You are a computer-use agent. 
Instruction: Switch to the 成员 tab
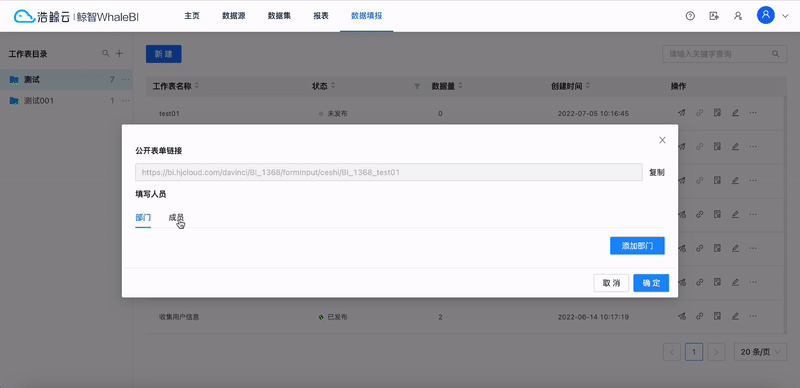tap(176, 217)
